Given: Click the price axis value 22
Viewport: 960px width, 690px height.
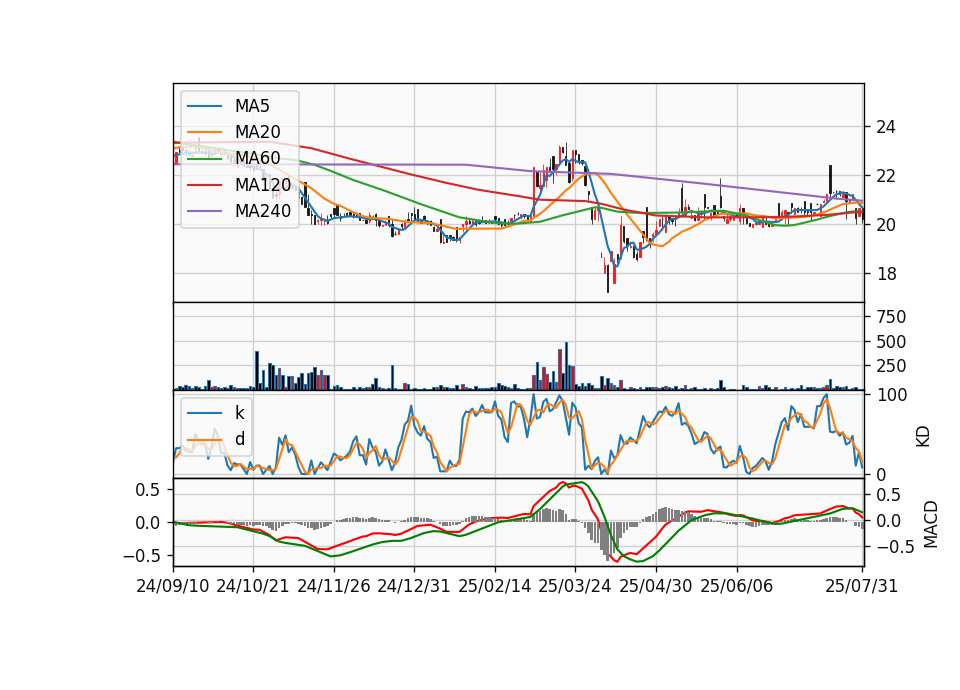Looking at the screenshot, I should (x=886, y=176).
